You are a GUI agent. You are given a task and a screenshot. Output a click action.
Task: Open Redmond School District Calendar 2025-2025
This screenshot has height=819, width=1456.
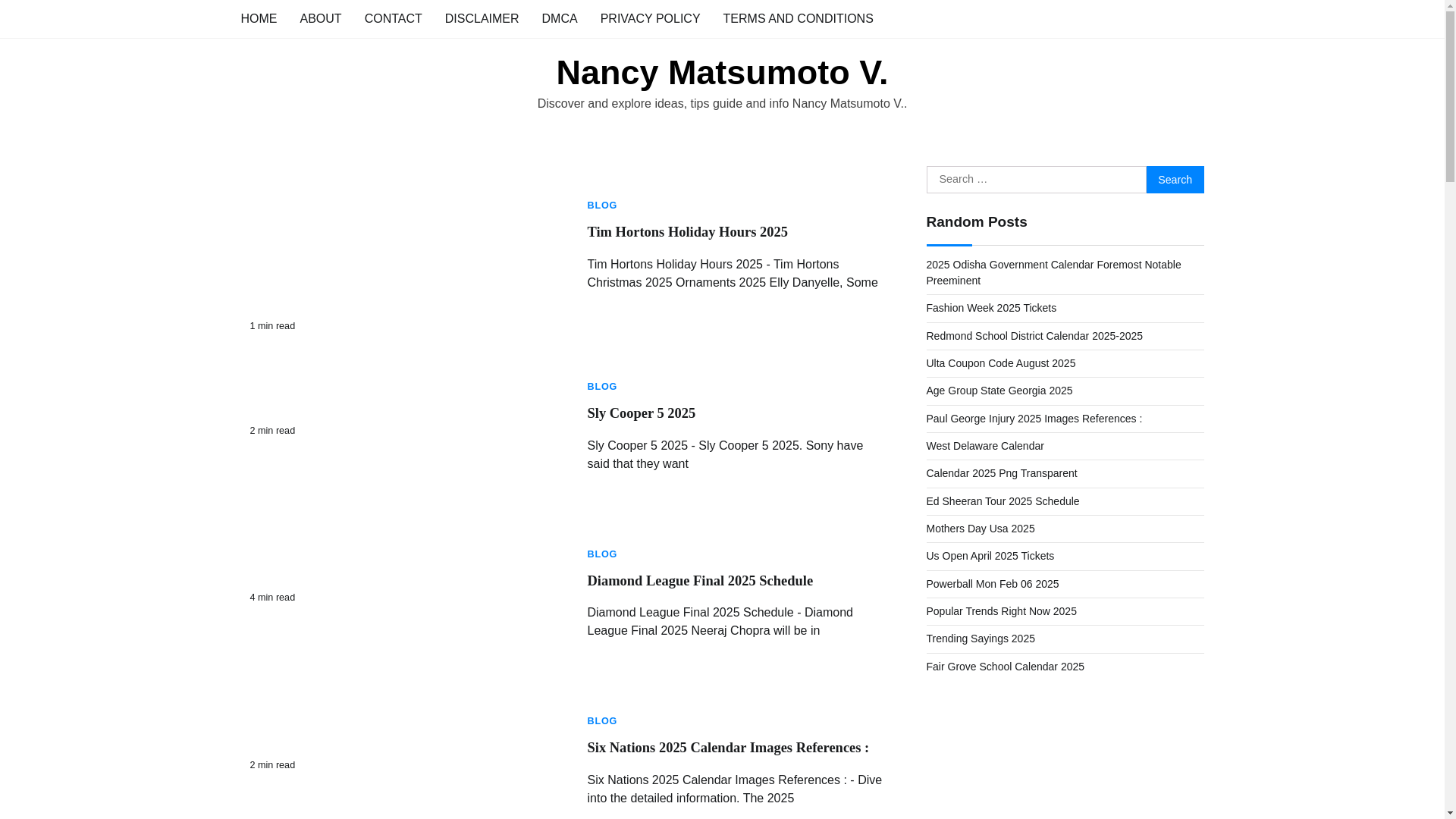click(1034, 336)
